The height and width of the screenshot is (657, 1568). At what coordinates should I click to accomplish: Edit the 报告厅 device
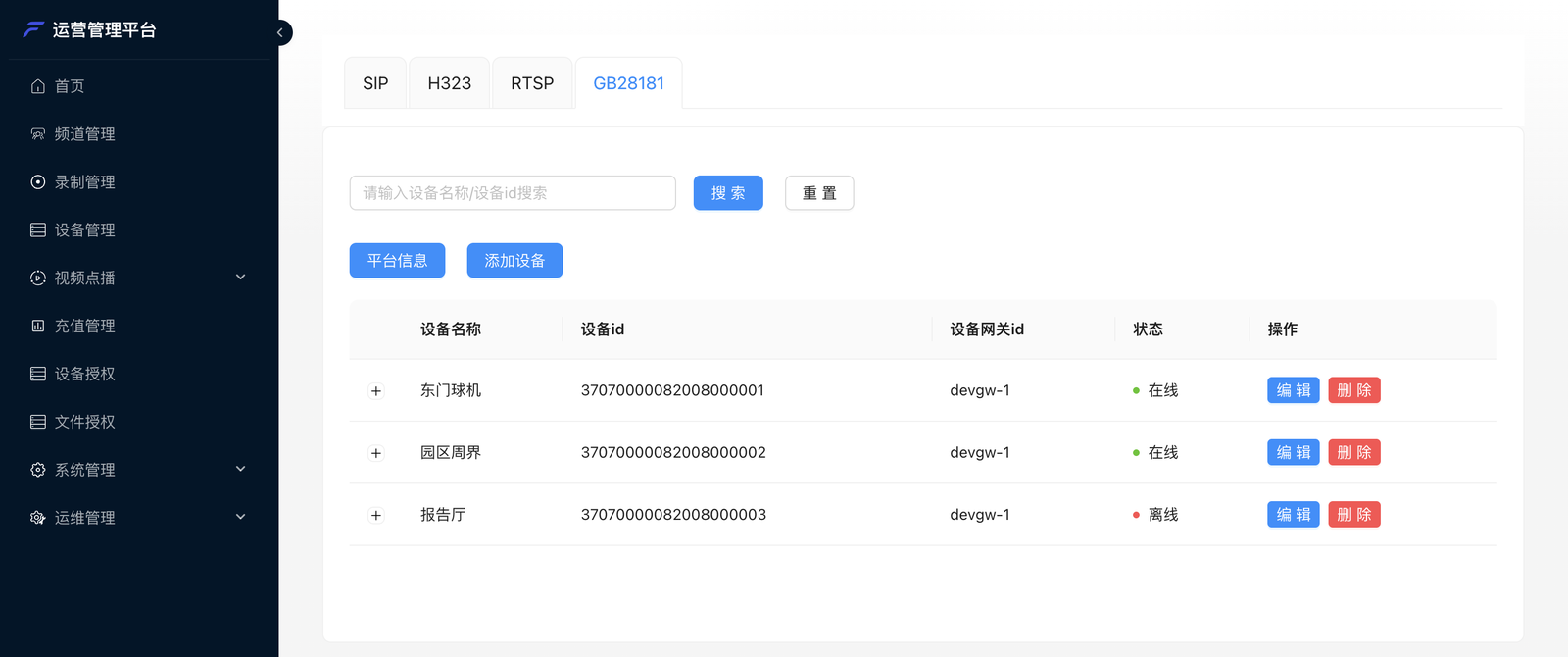[1294, 515]
